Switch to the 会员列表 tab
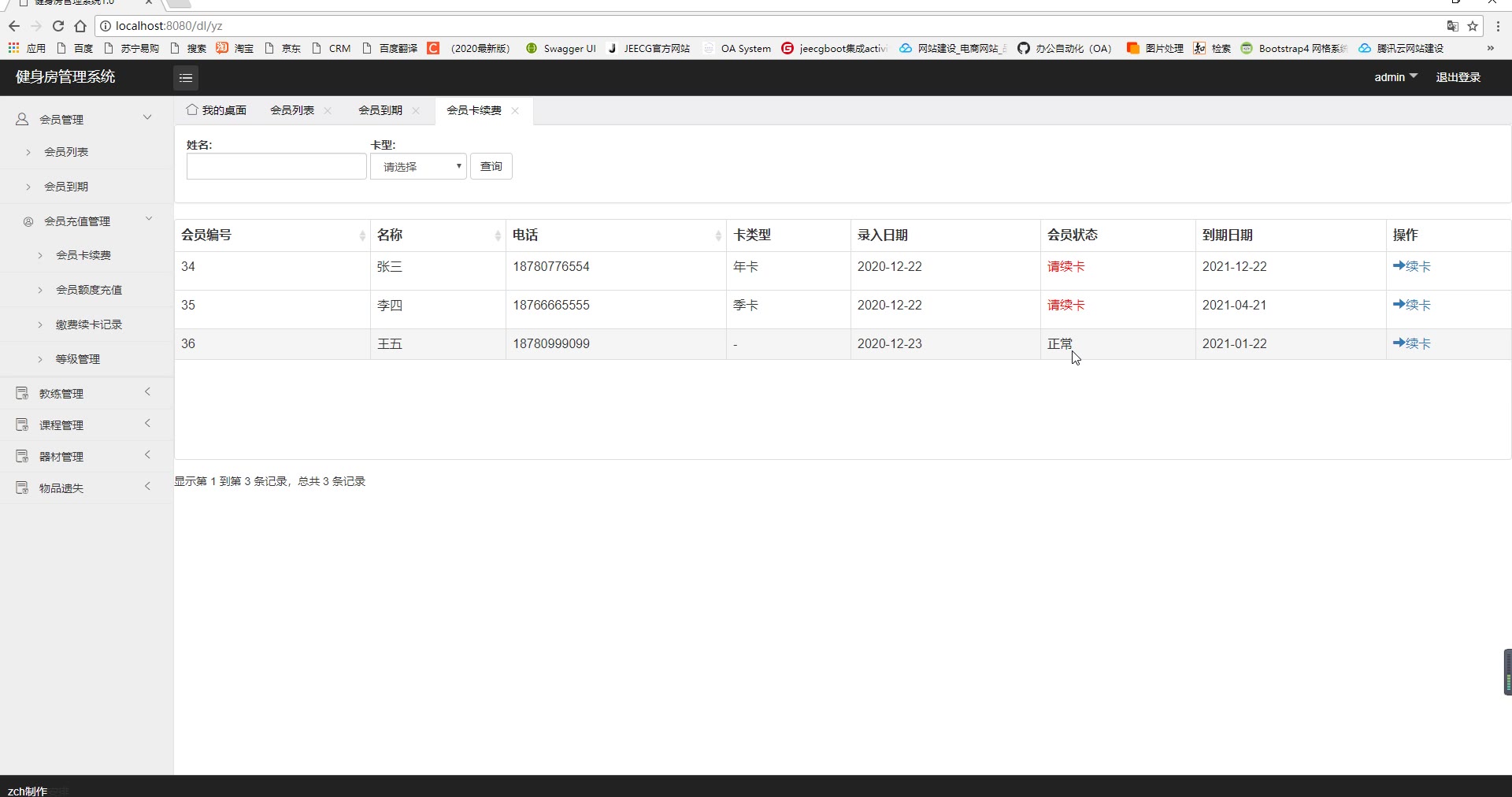Screen dimensions: 1512x797 point(292,110)
